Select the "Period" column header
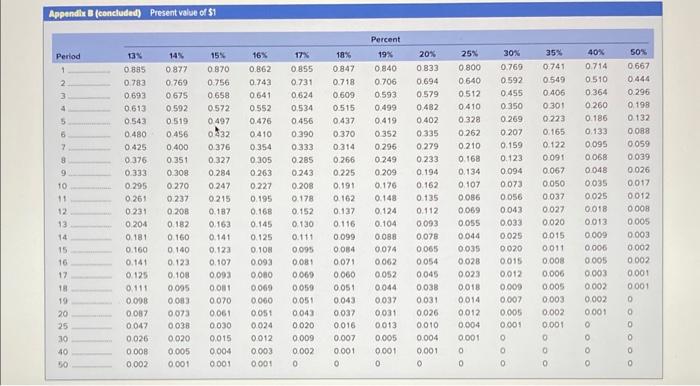Screen dimensions: 700x386 [x=68, y=57]
